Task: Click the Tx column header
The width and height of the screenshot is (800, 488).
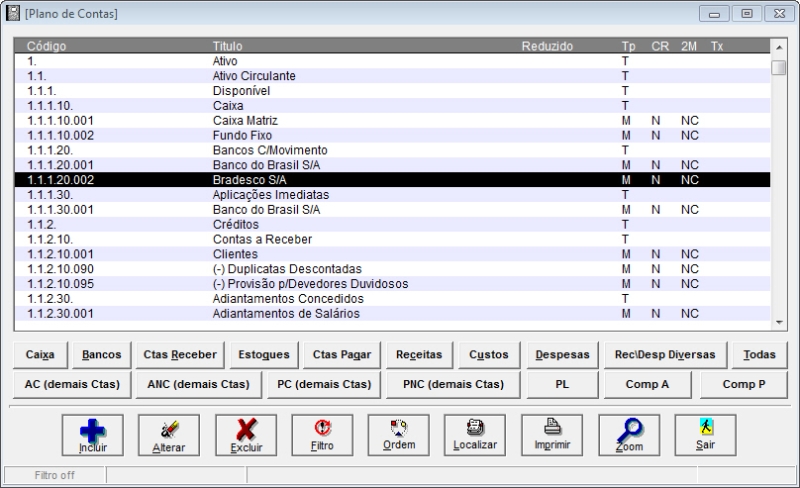Action: point(717,46)
